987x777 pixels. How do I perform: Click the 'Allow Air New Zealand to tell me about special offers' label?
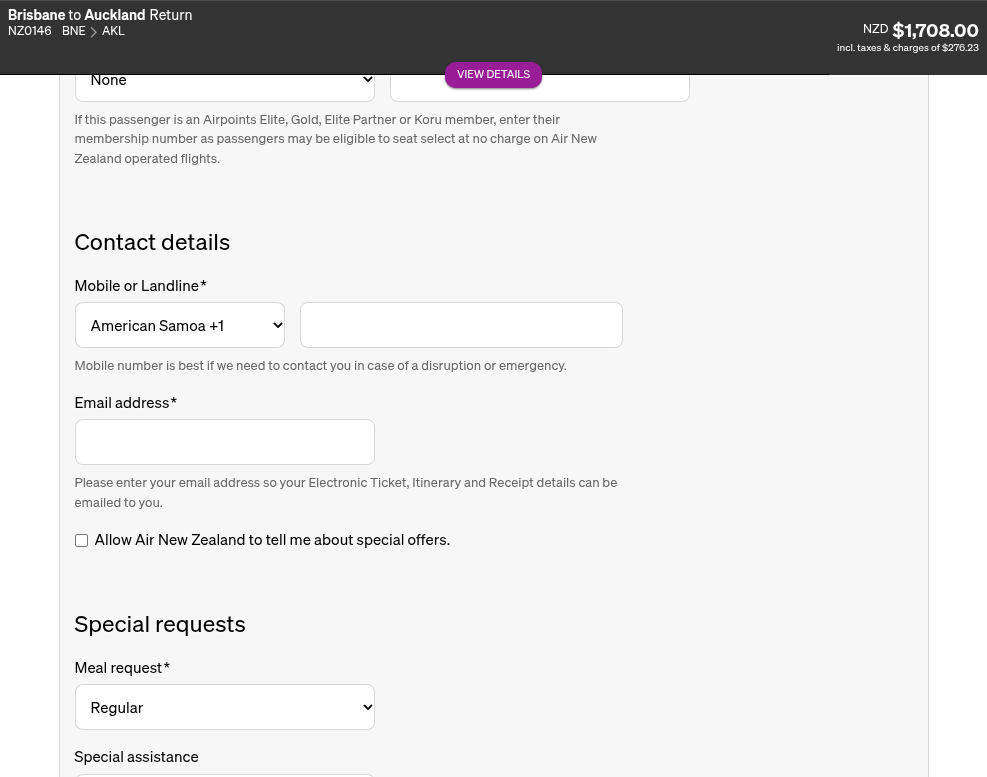[272, 540]
